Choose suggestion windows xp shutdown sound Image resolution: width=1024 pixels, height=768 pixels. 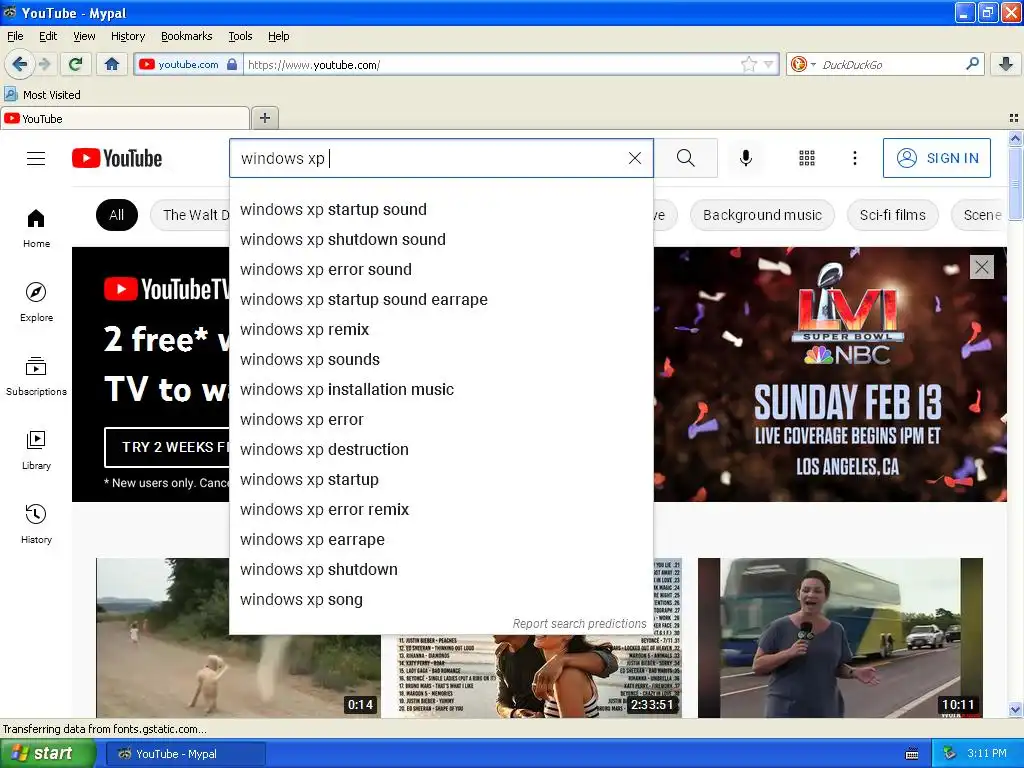441,240
